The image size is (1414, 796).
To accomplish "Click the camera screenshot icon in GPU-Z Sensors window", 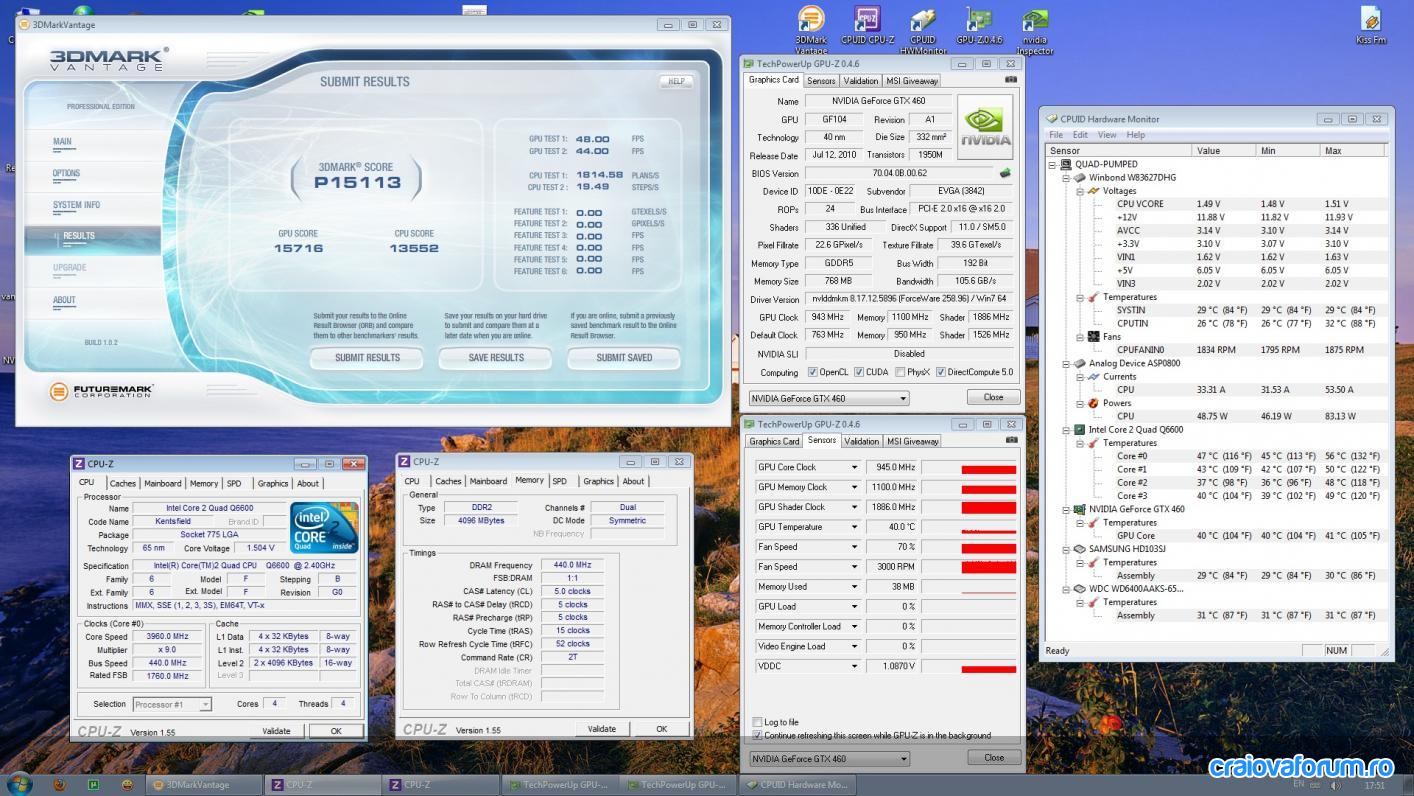I will (x=1010, y=440).
